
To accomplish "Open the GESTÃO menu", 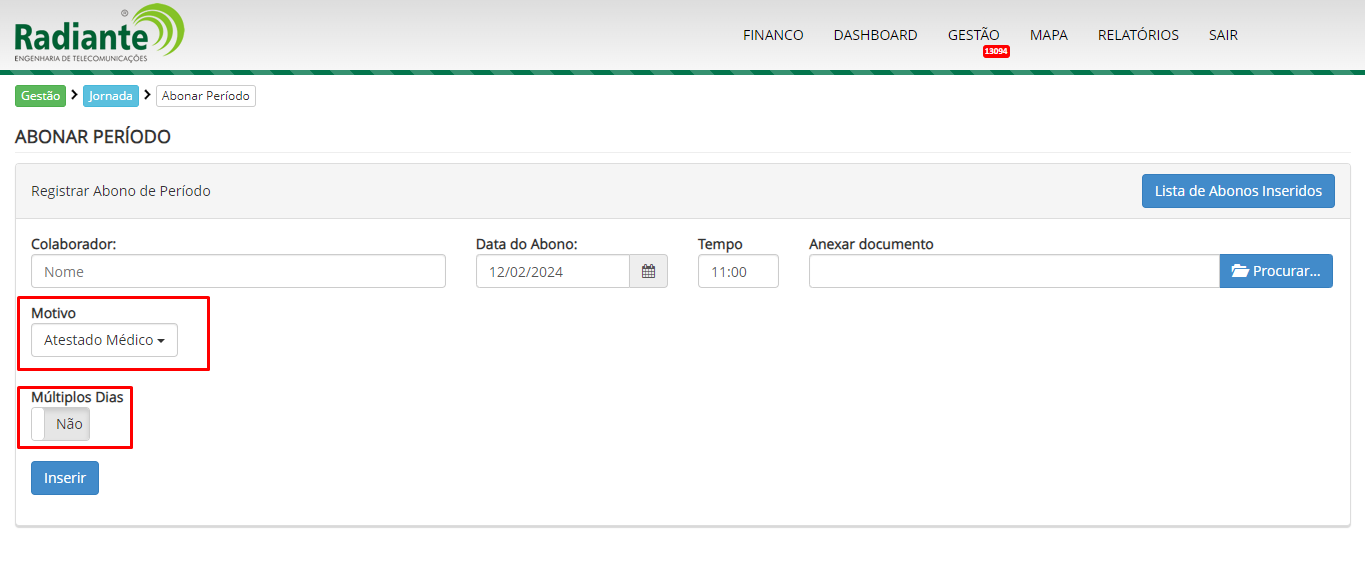I will point(973,35).
